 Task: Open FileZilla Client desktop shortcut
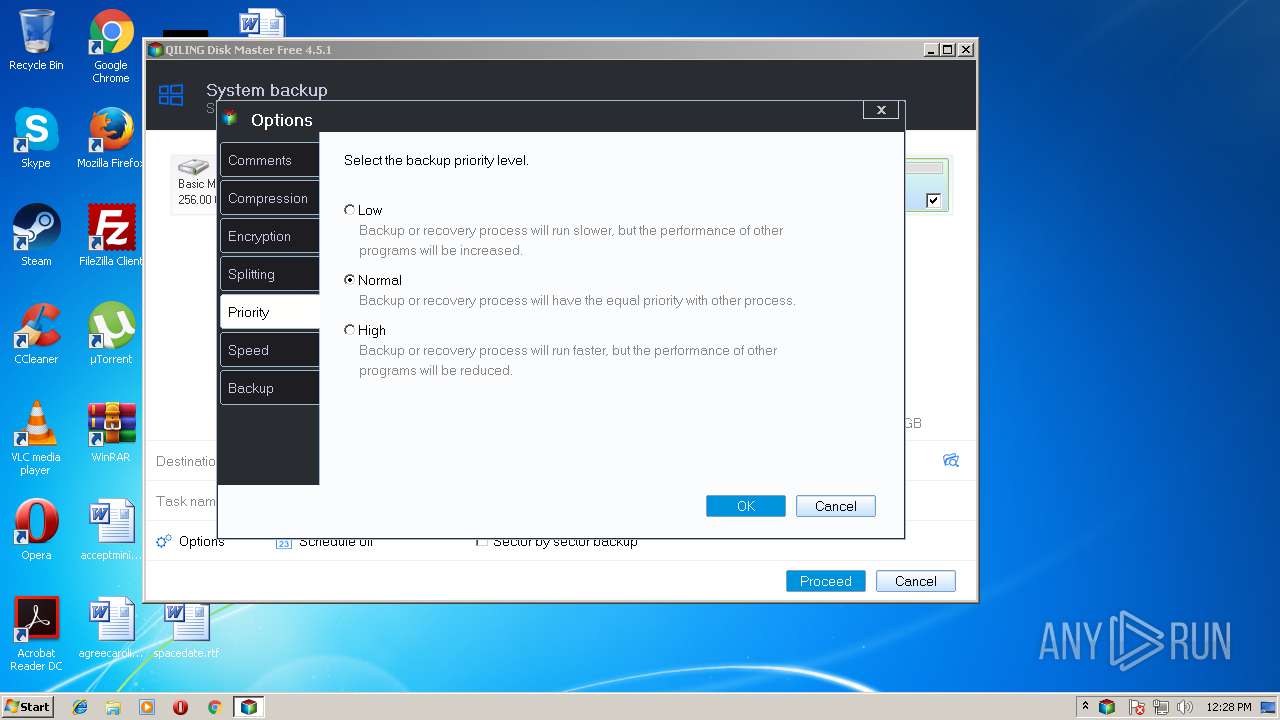(111, 236)
